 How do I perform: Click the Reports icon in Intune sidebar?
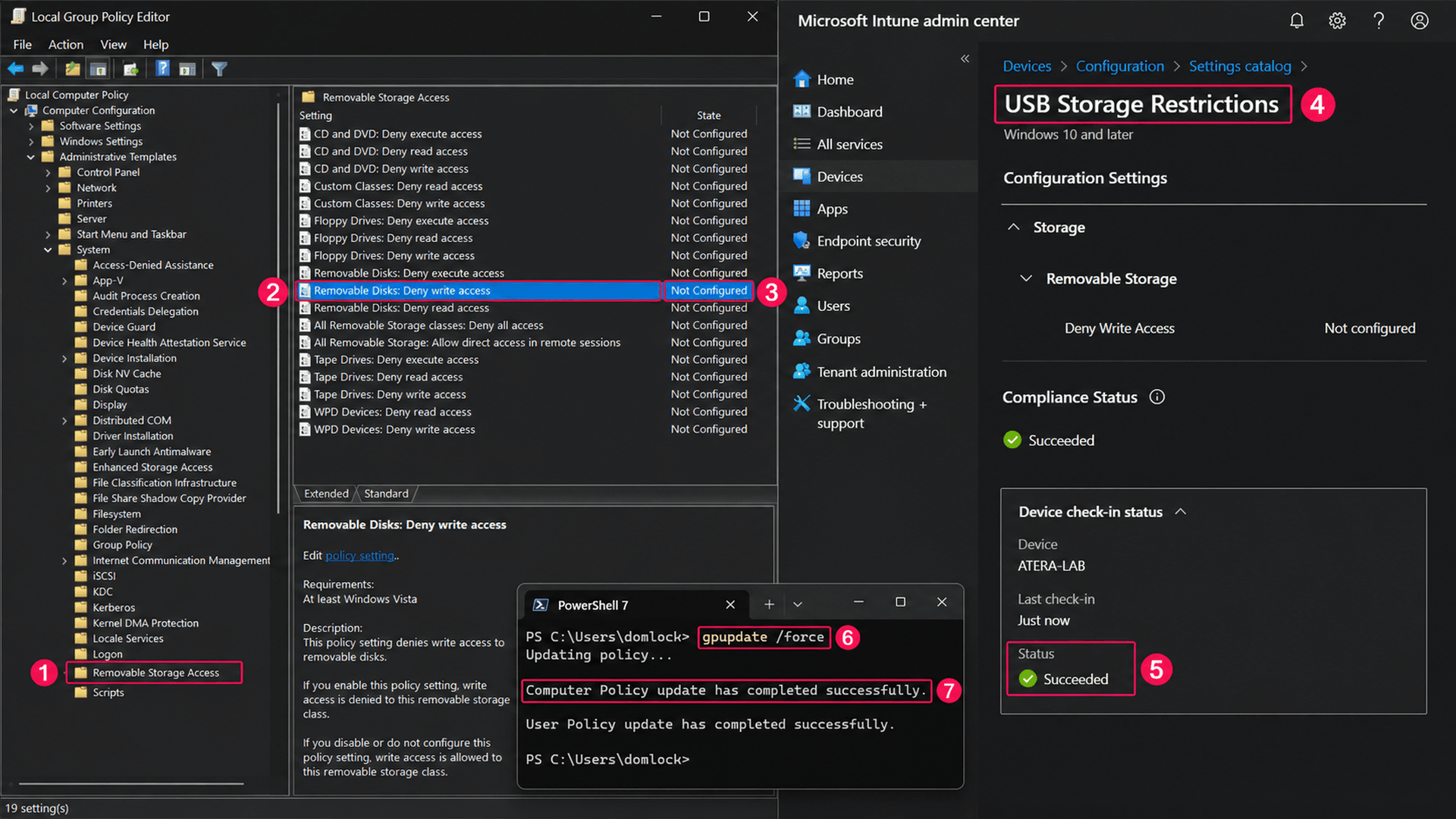tap(802, 273)
